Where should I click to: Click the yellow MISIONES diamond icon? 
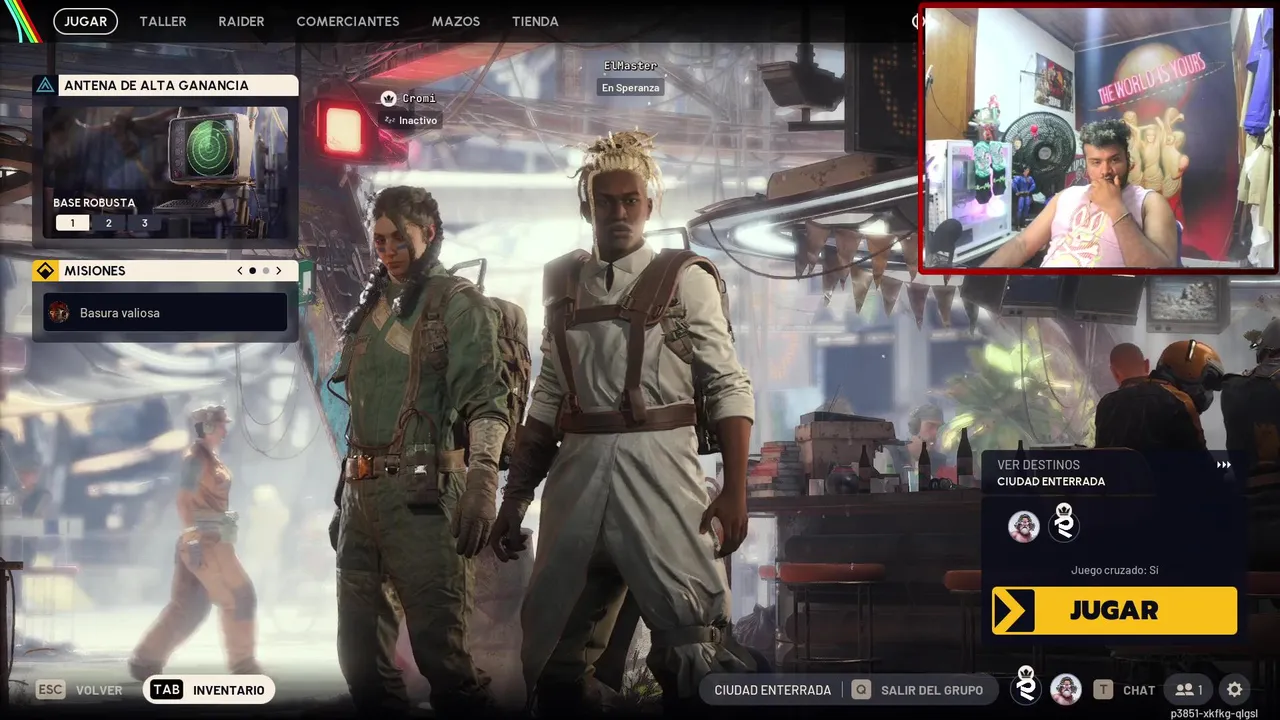point(45,271)
